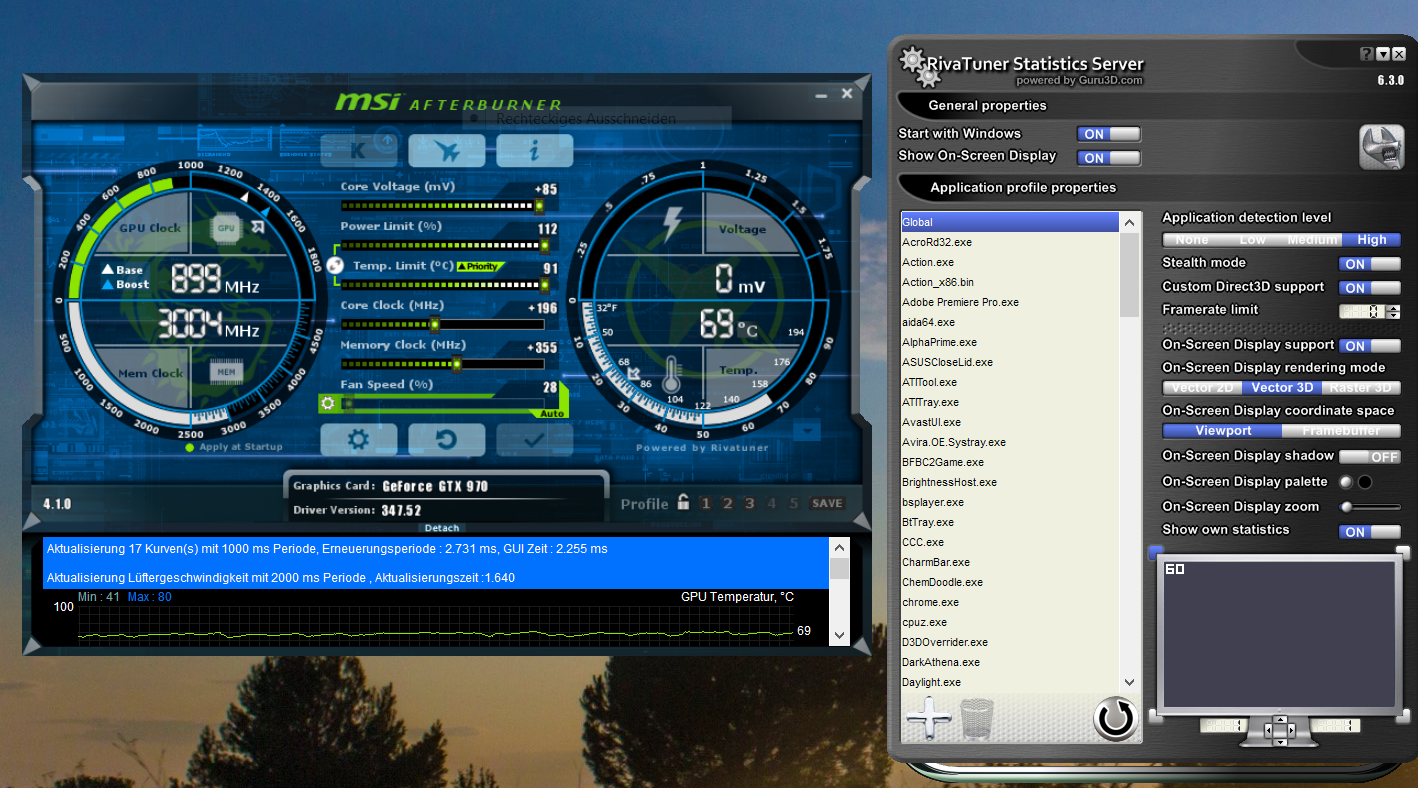
Task: Select Medium application detection level
Action: pyautogui.click(x=1312, y=240)
